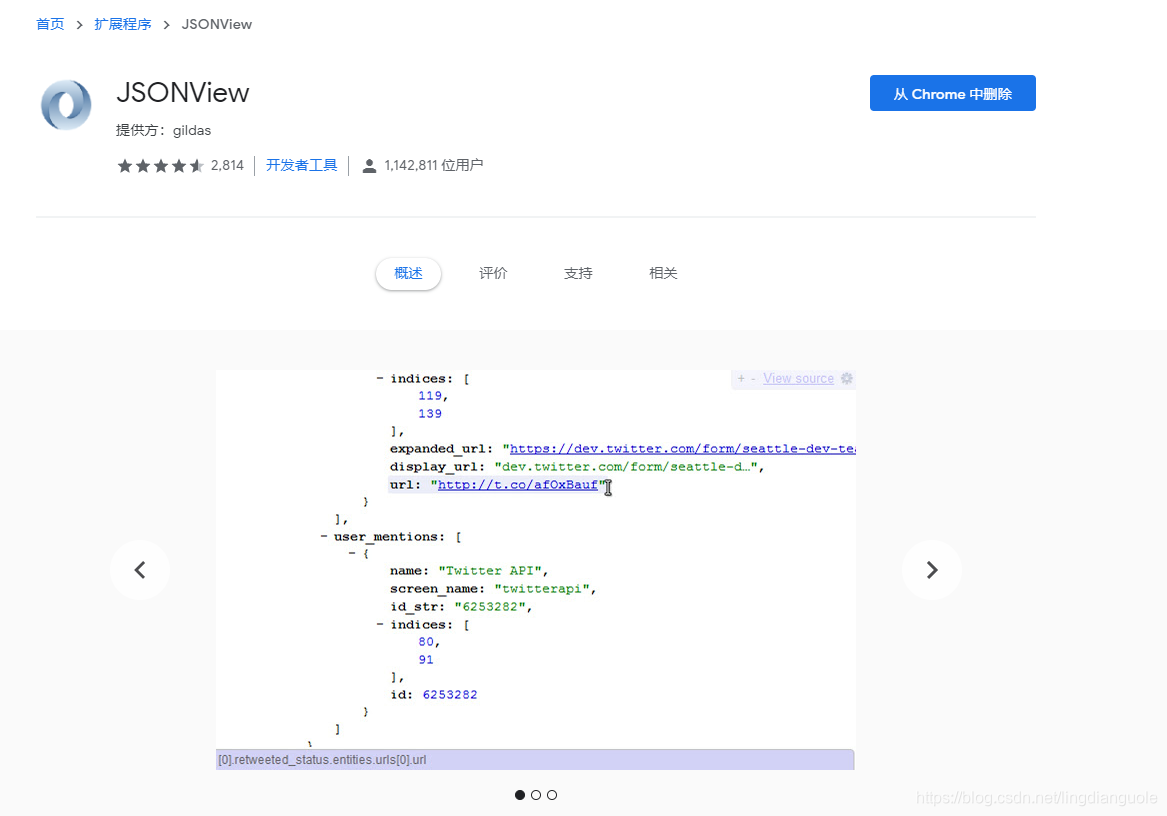
Task: Click the JSONView extension logo icon
Action: tap(66, 105)
